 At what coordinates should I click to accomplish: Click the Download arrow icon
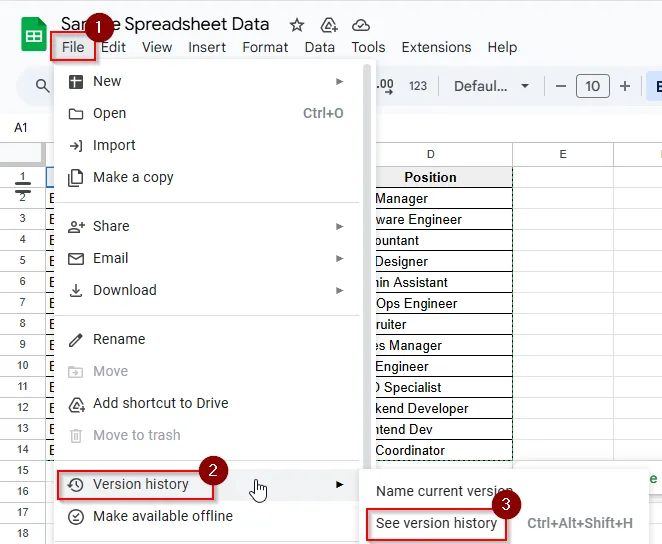[76, 291]
